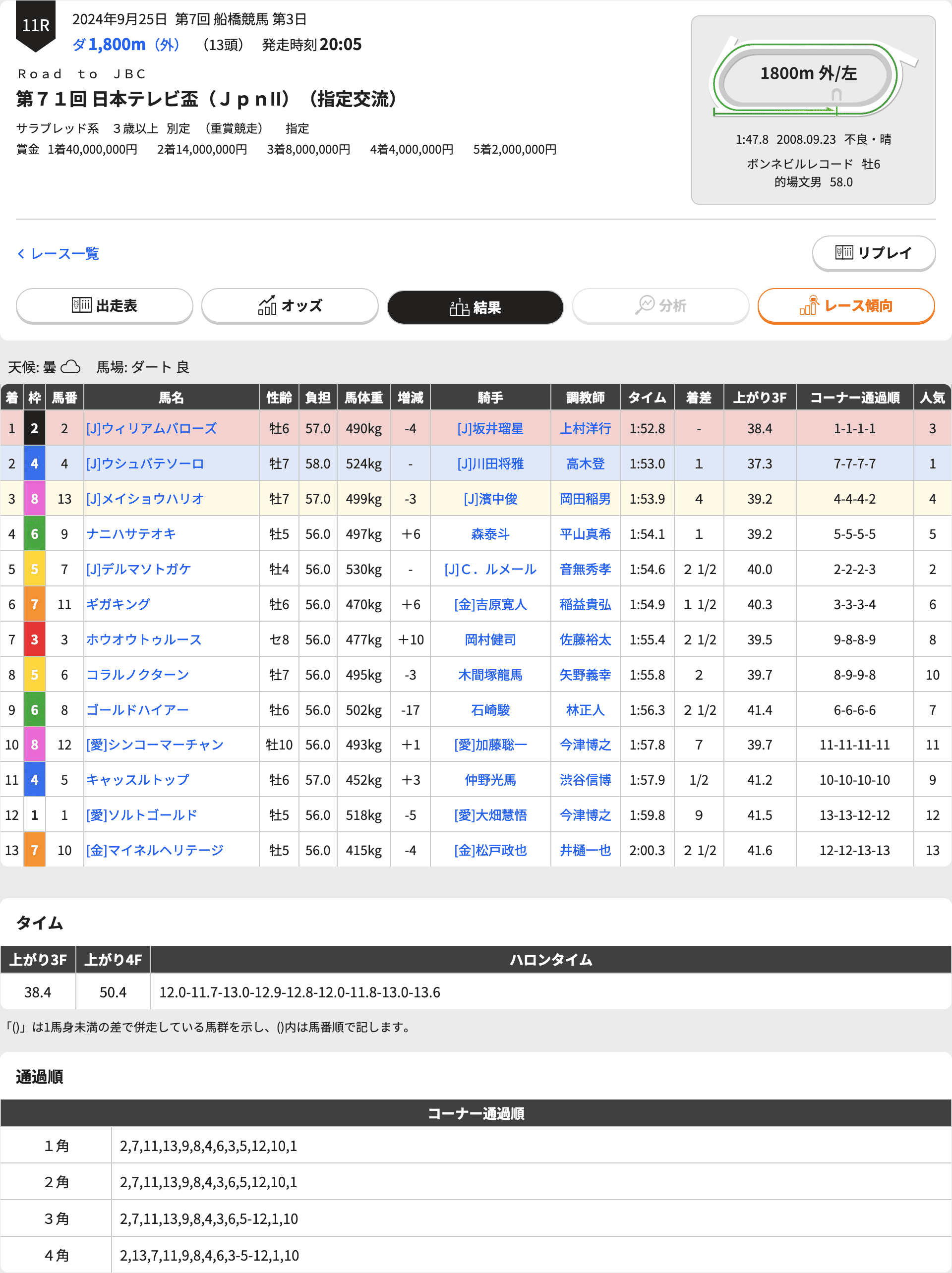Image resolution: width=952 pixels, height=1273 pixels.
Task: Click the back chevron beside レース一覧
Action: tap(21, 254)
